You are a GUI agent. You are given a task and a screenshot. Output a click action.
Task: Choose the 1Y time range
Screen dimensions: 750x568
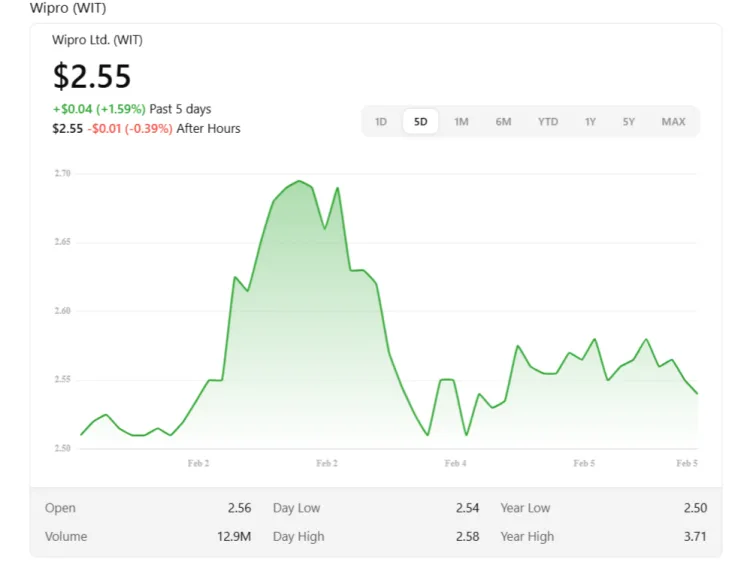590,122
